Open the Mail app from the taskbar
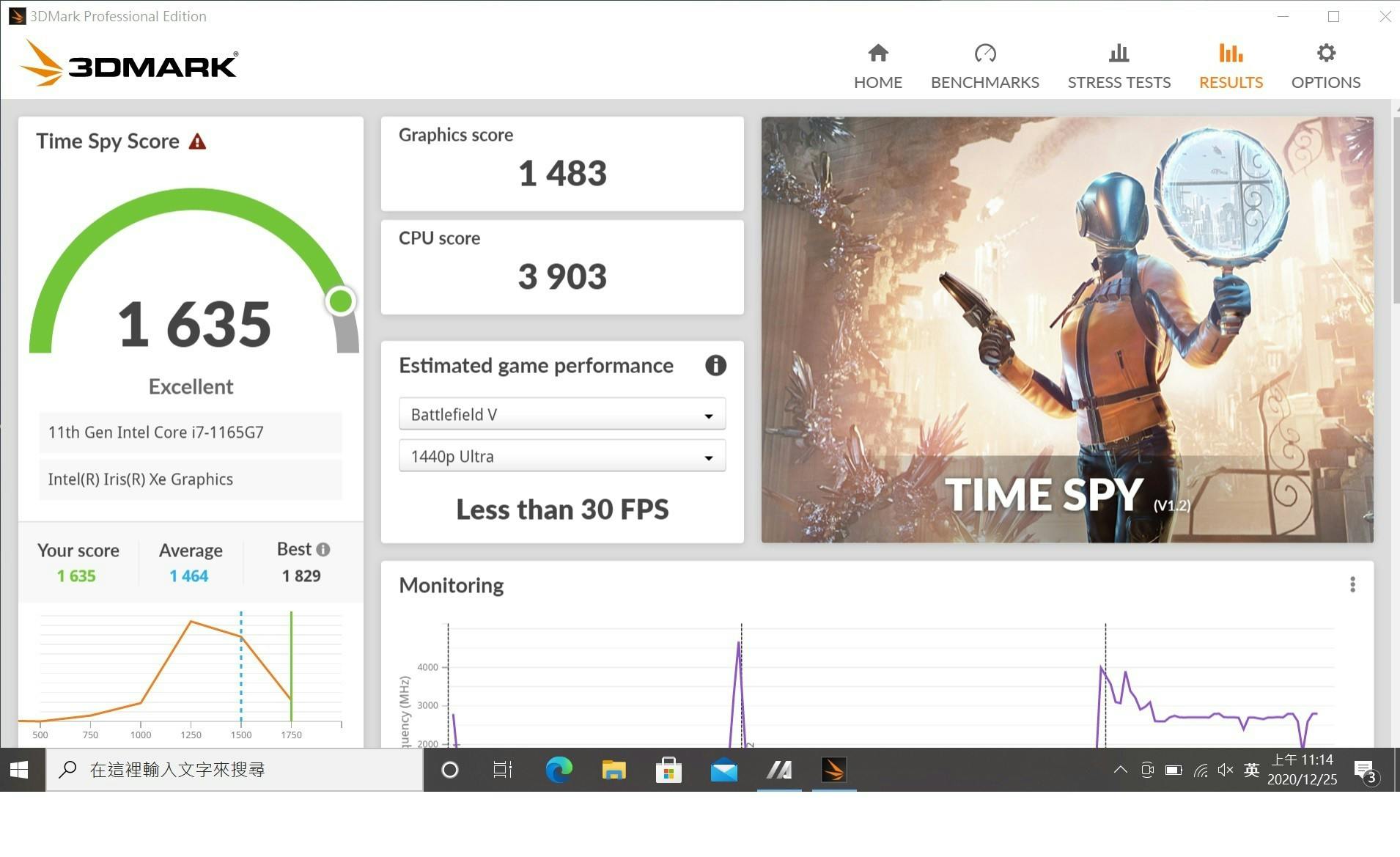1400x857 pixels. (724, 770)
